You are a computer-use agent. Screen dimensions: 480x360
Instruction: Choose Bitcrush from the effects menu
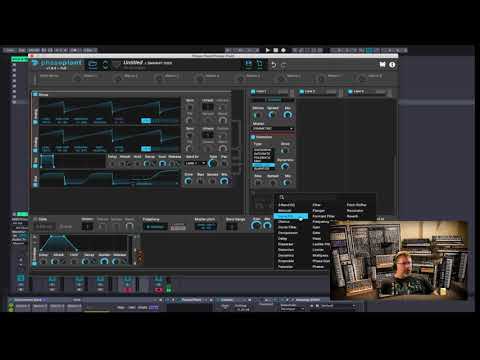click(x=285, y=211)
